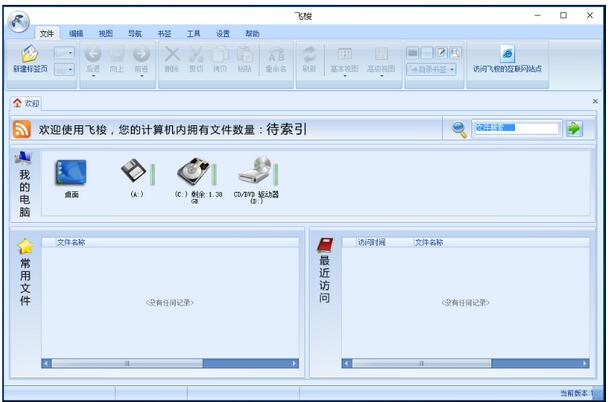Click the 常用文件 yellow star icon

coord(25,246)
